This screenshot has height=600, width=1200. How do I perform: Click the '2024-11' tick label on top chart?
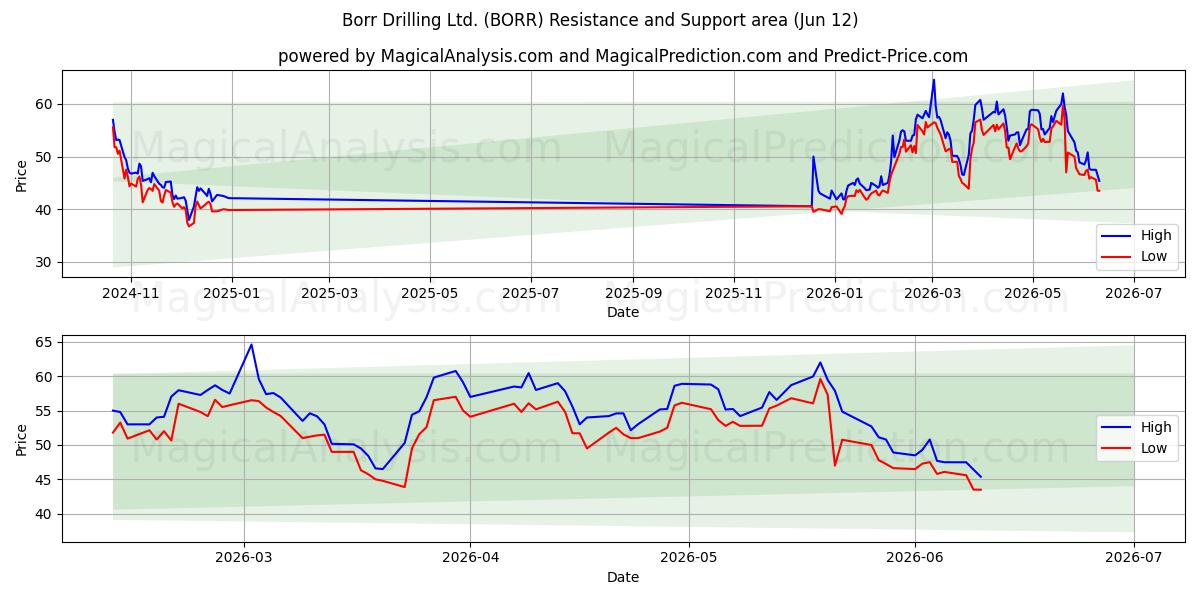pyautogui.click(x=131, y=293)
